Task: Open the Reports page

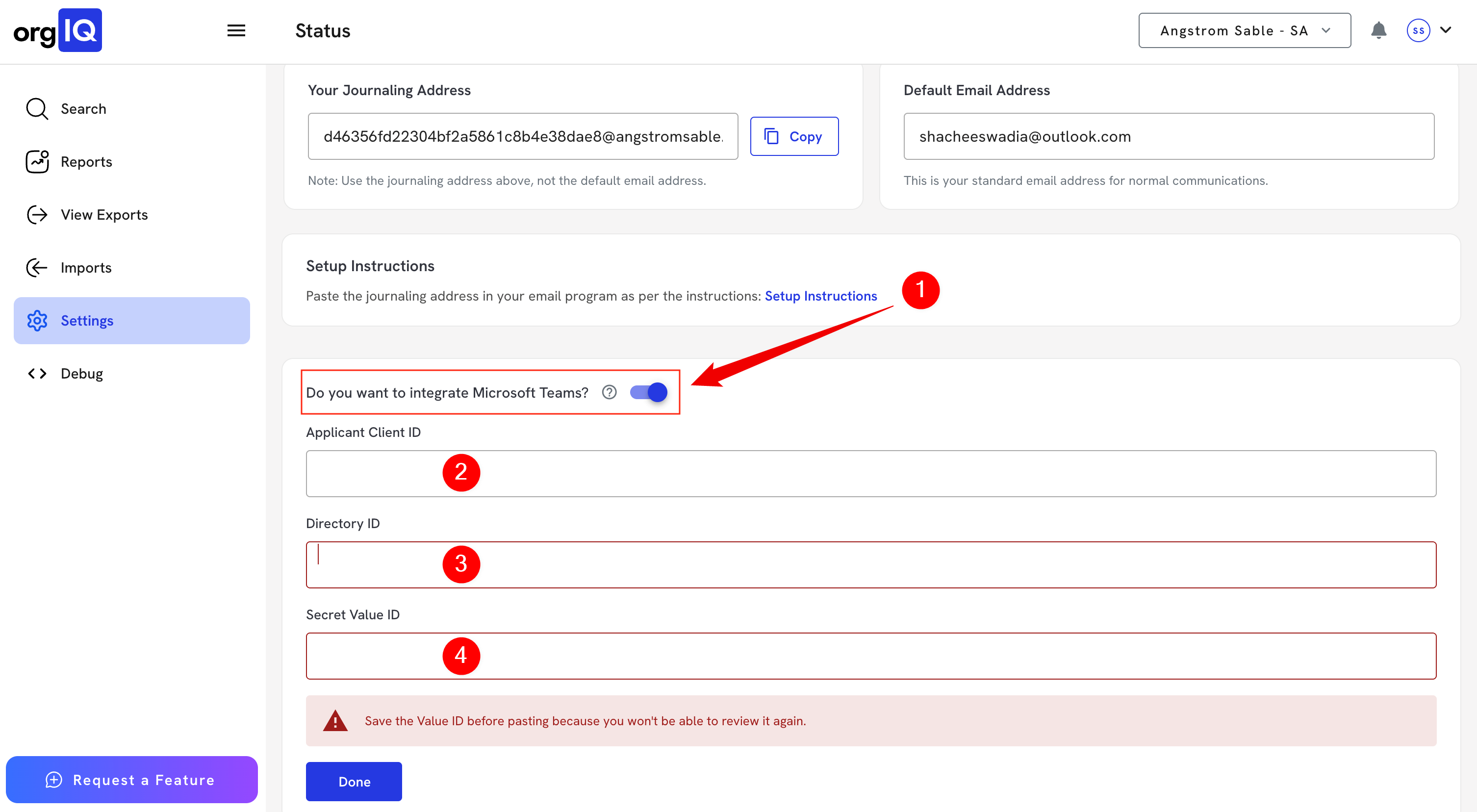Action: pos(132,162)
